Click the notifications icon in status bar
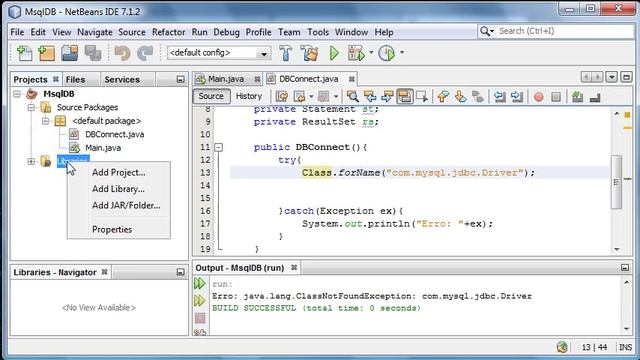 pyautogui.click(x=562, y=347)
